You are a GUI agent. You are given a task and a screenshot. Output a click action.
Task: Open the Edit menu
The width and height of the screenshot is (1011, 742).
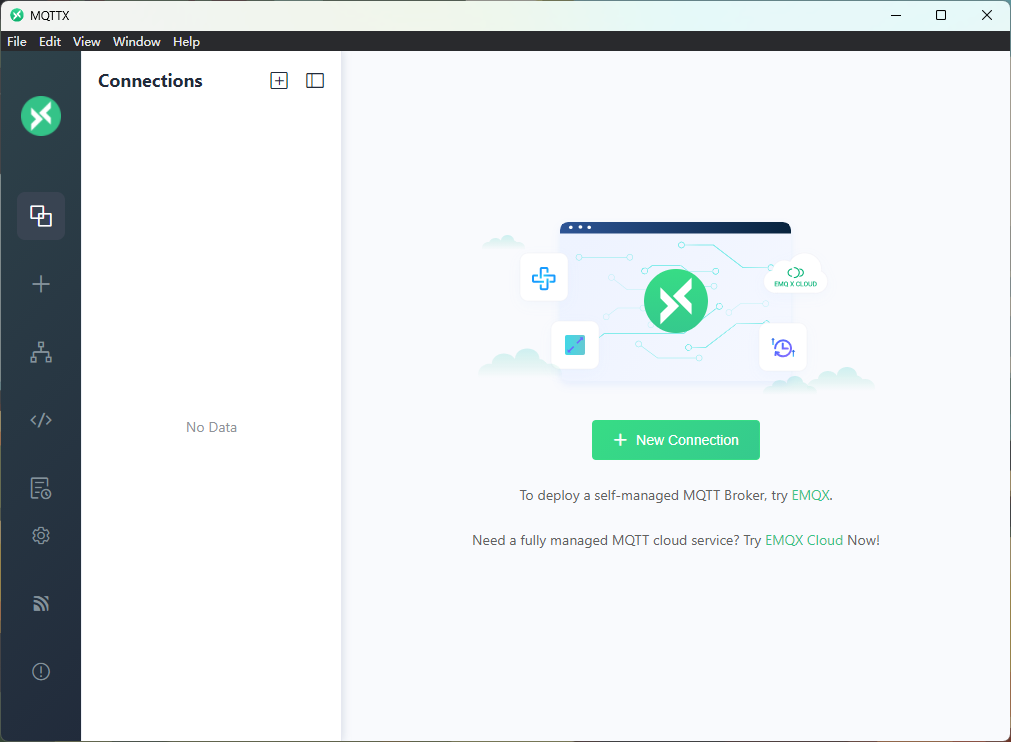50,42
